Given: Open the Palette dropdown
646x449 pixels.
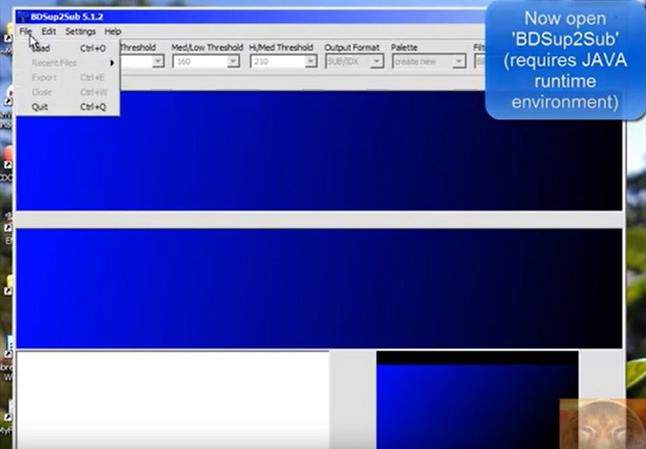Looking at the screenshot, I should 459,61.
